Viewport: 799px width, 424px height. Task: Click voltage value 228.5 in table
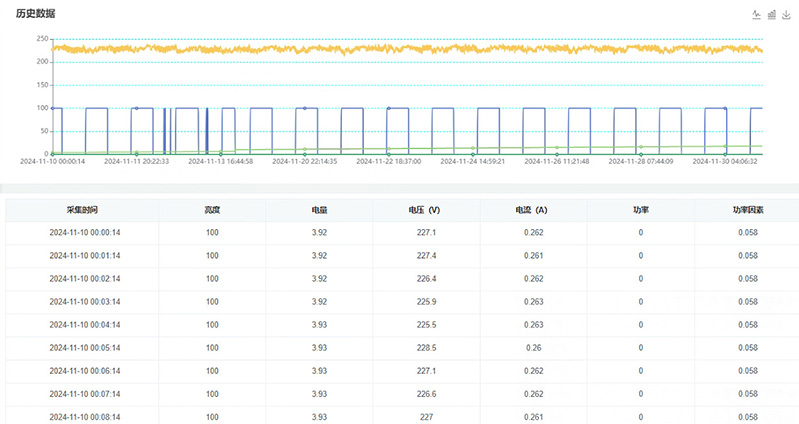pyautogui.click(x=425, y=348)
